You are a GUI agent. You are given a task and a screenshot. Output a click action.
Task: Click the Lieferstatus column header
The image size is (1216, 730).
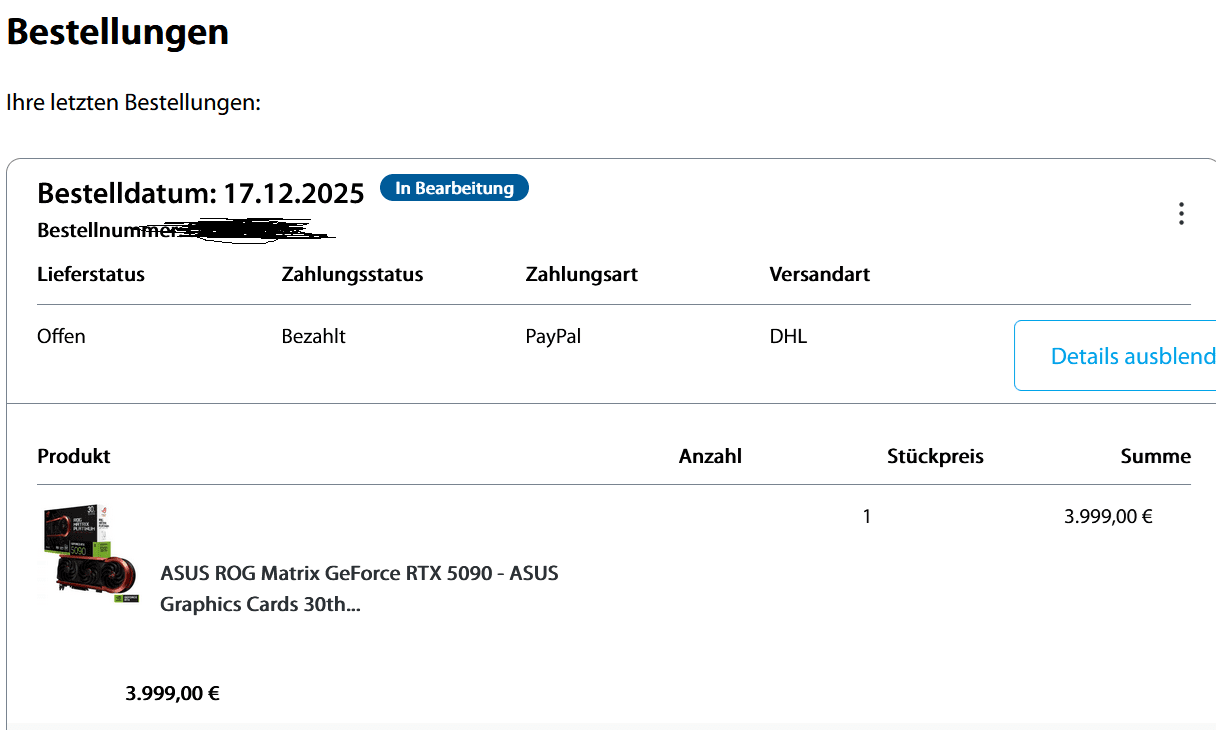(91, 274)
